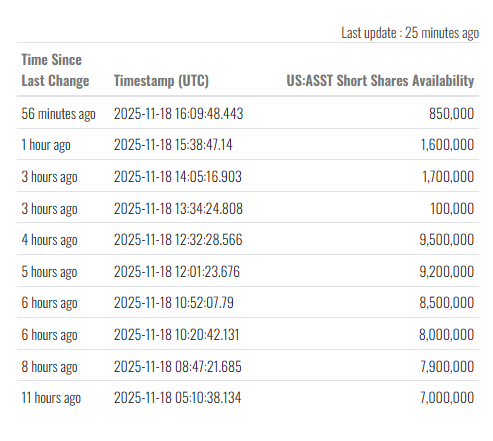Screen dimensions: 493x441
Task: Click the "Time Since Last Change" column header
Action: click(x=55, y=70)
